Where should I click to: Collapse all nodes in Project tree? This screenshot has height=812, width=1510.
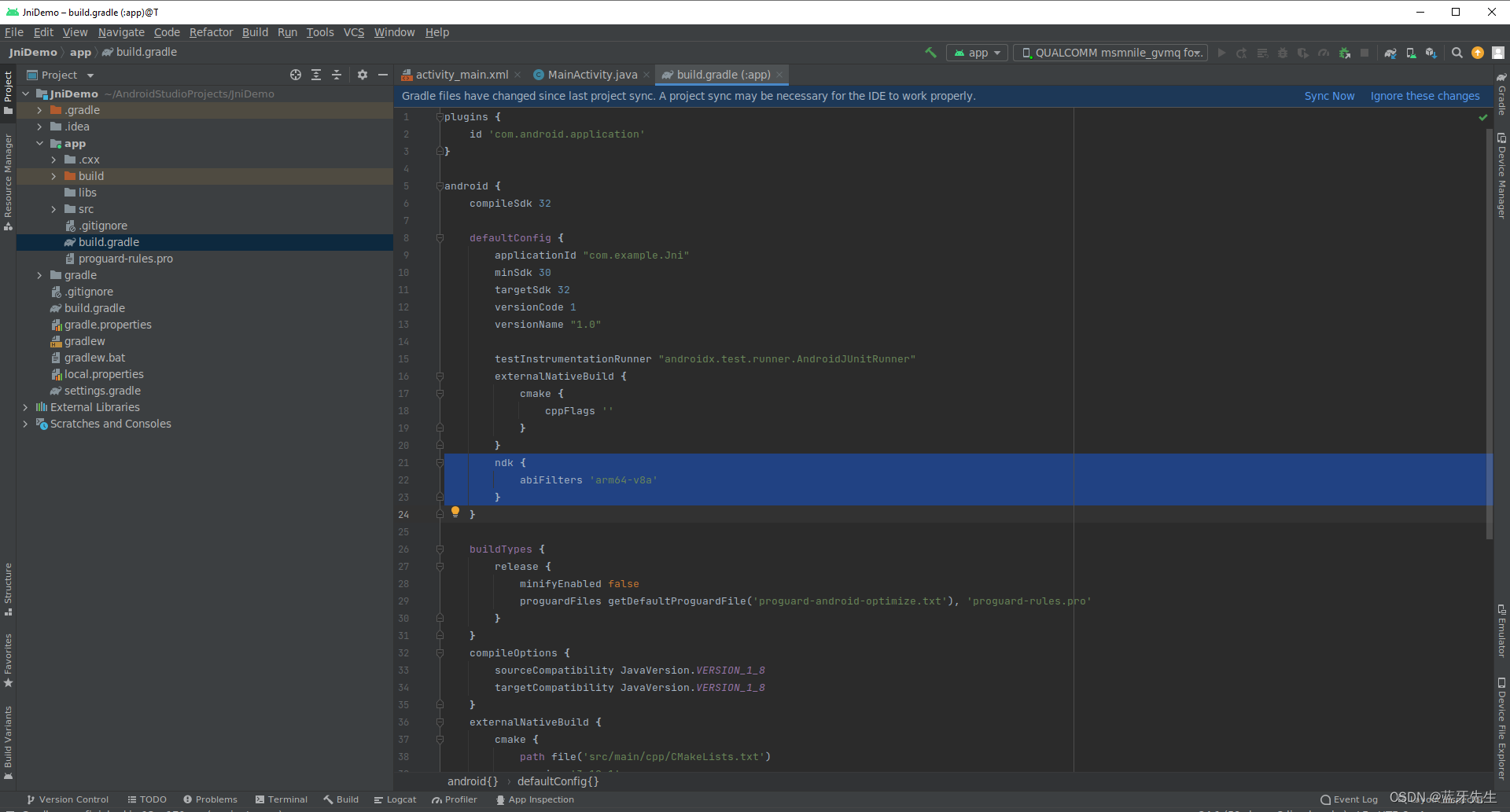[337, 75]
